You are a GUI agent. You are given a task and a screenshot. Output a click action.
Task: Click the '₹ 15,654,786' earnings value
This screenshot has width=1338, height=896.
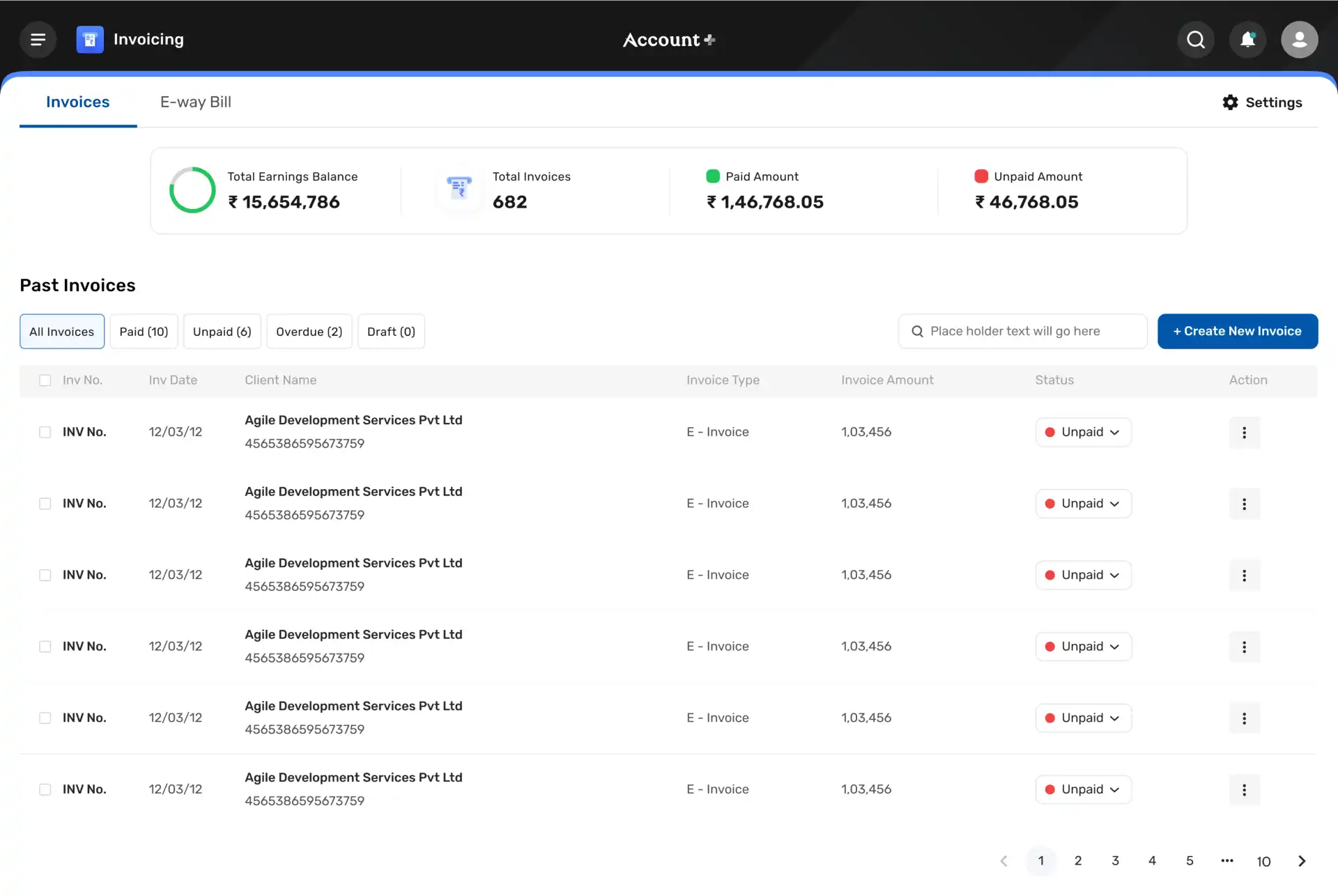[284, 202]
